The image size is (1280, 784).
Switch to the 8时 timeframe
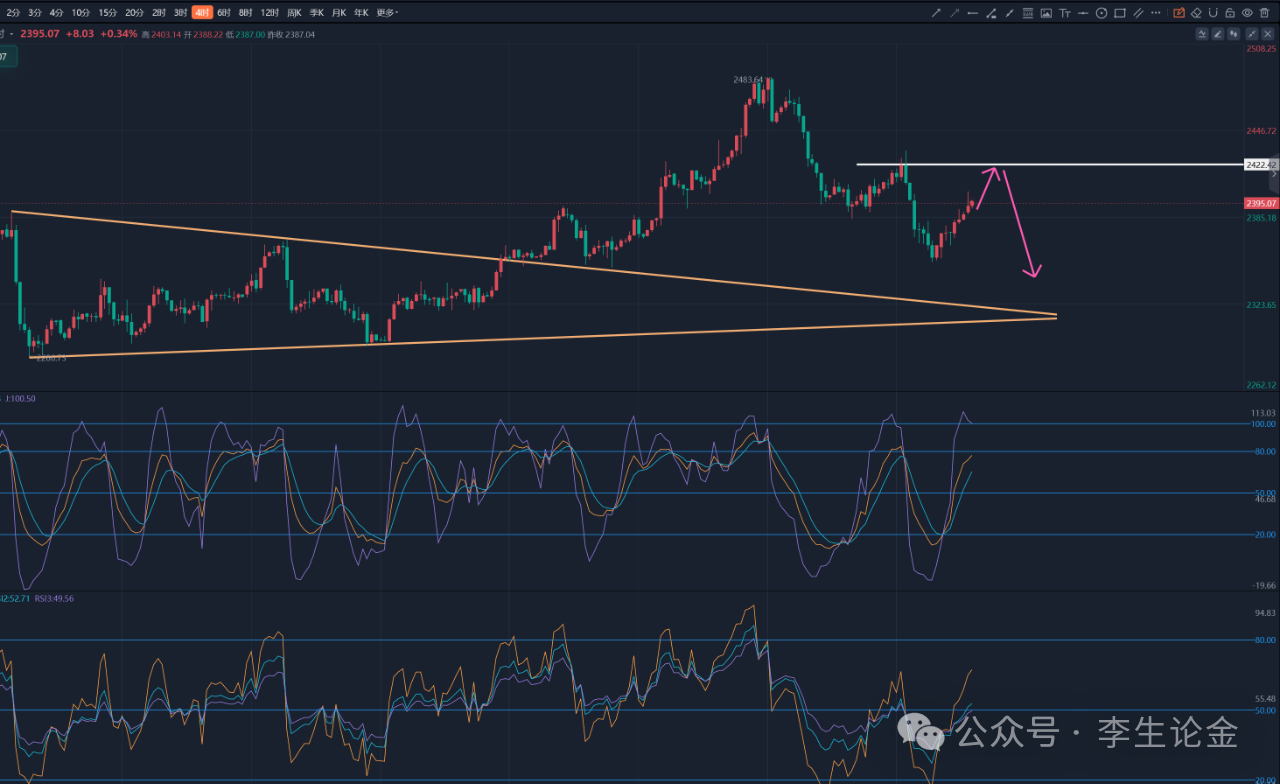tap(246, 13)
